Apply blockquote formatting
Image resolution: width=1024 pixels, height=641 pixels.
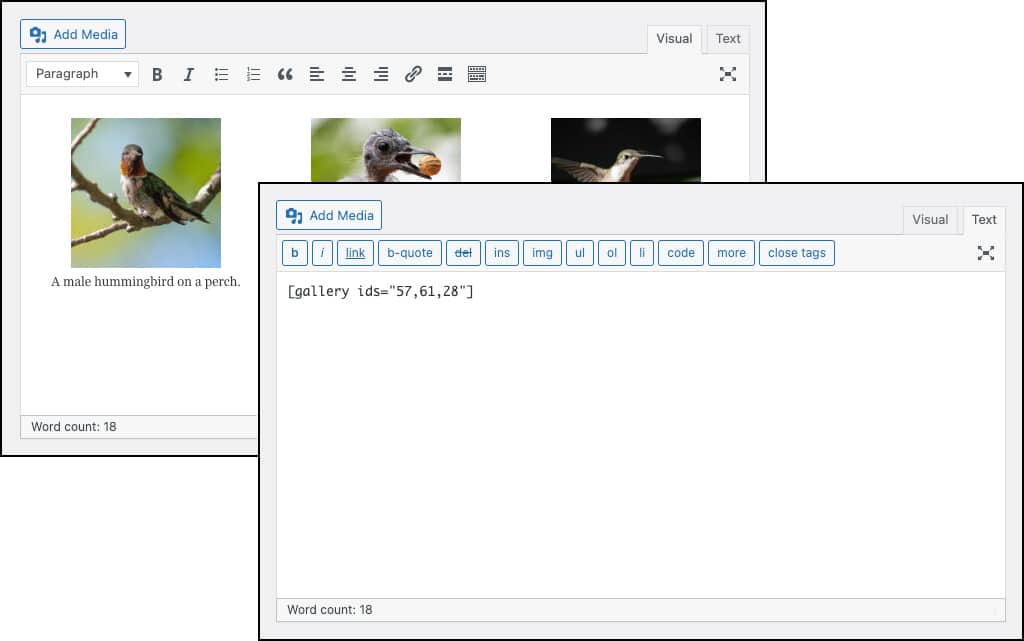pos(285,74)
